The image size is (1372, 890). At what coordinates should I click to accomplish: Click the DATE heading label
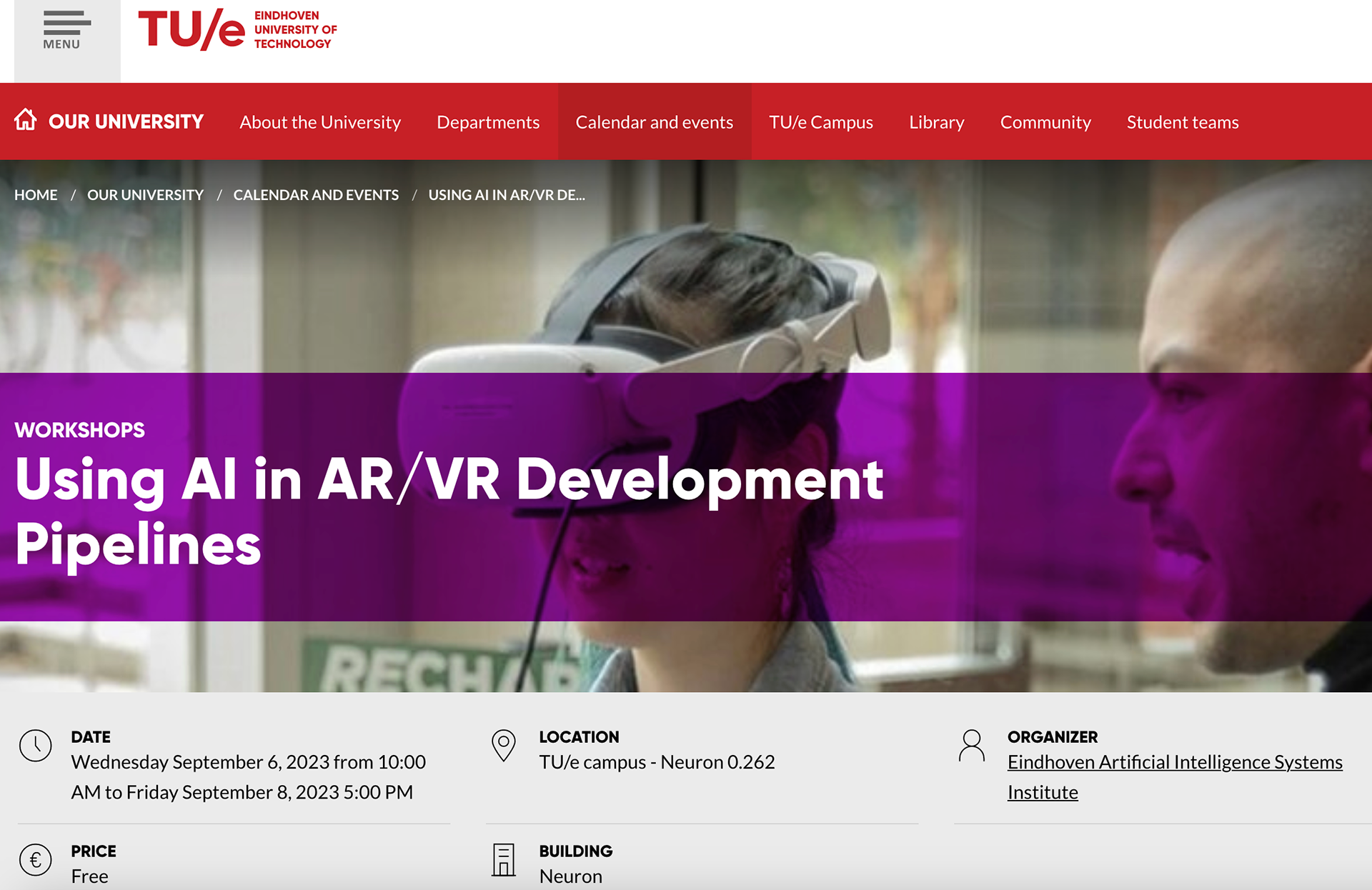tap(91, 737)
